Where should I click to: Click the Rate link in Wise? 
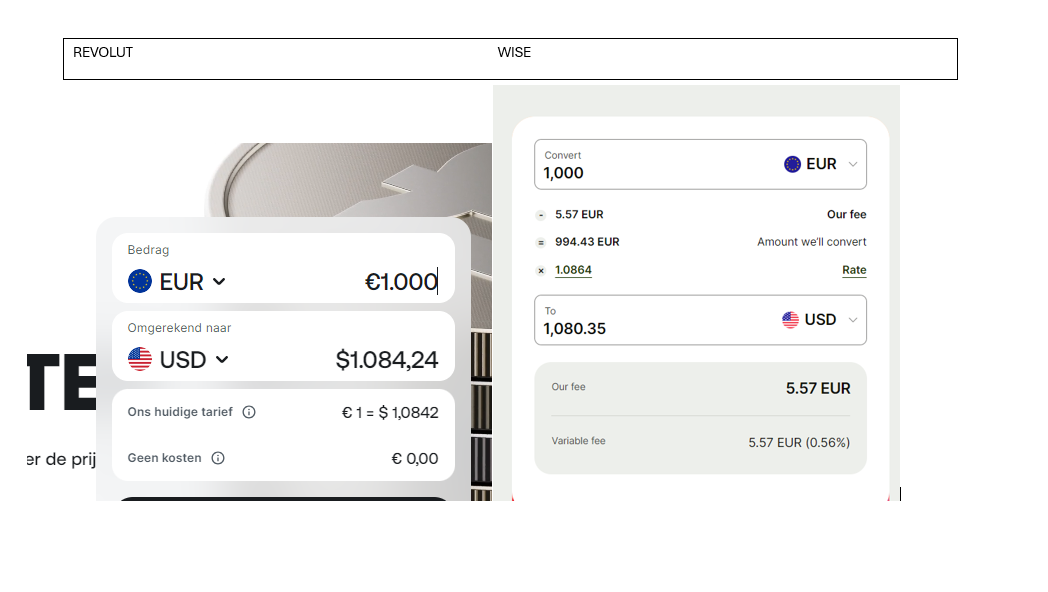point(854,270)
